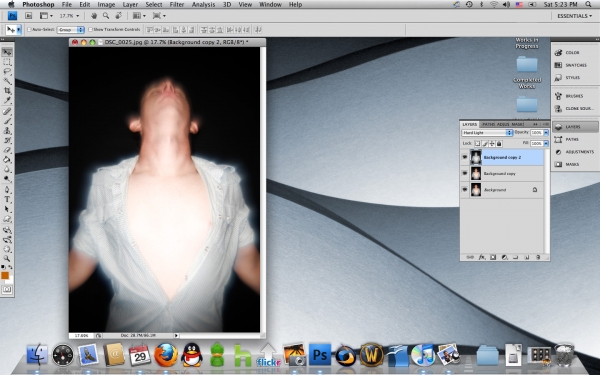This screenshot has width=600, height=375.
Task: Open the ADJUSTMENTS panel button
Action: pyautogui.click(x=575, y=152)
